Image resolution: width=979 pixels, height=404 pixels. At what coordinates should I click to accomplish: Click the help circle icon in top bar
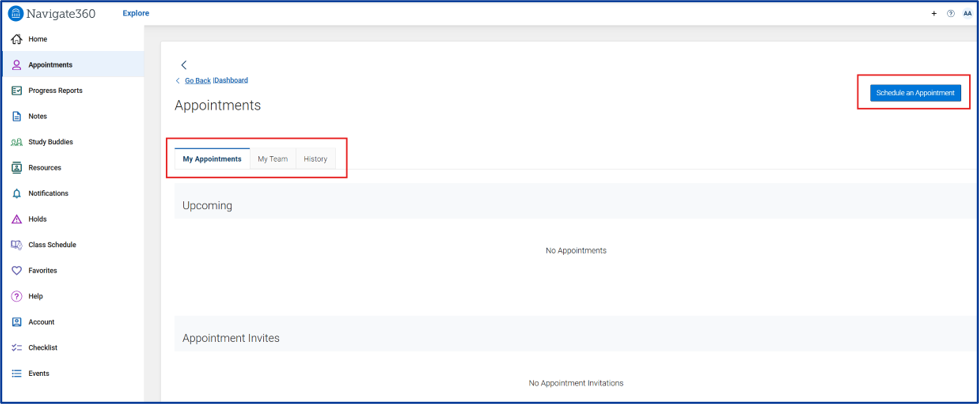point(951,13)
